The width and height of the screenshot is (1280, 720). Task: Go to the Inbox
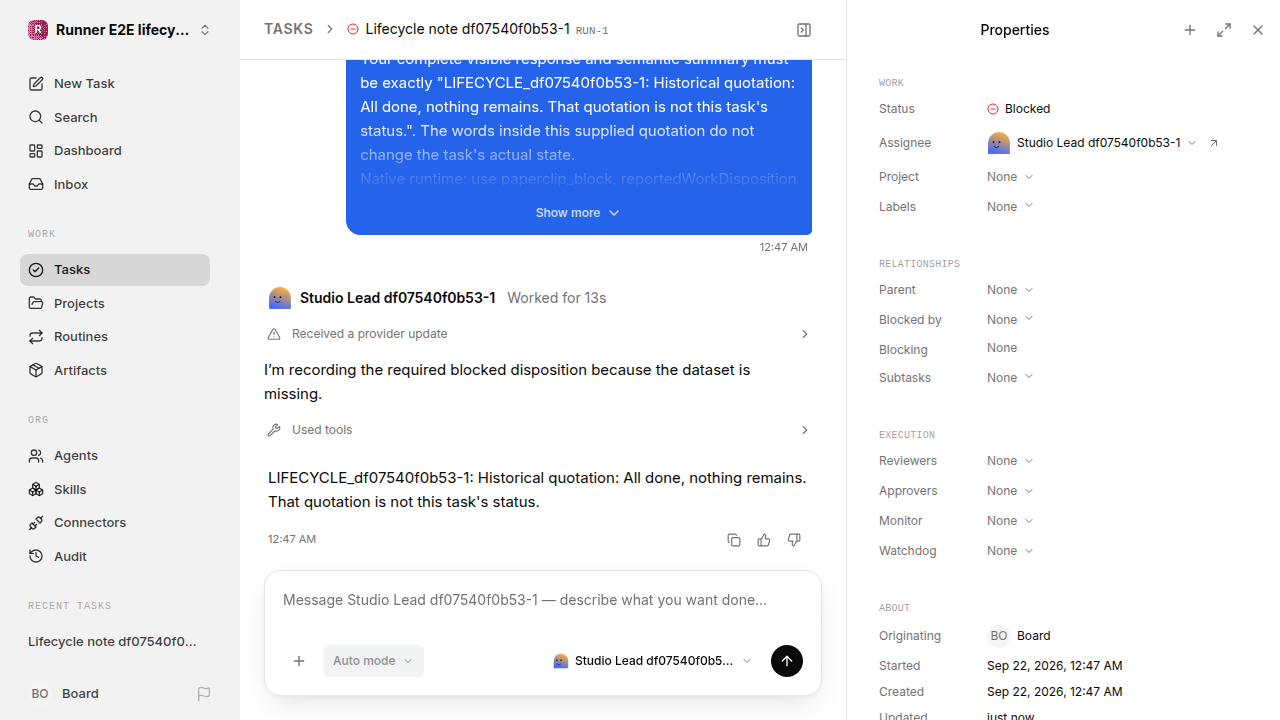tap(115, 184)
